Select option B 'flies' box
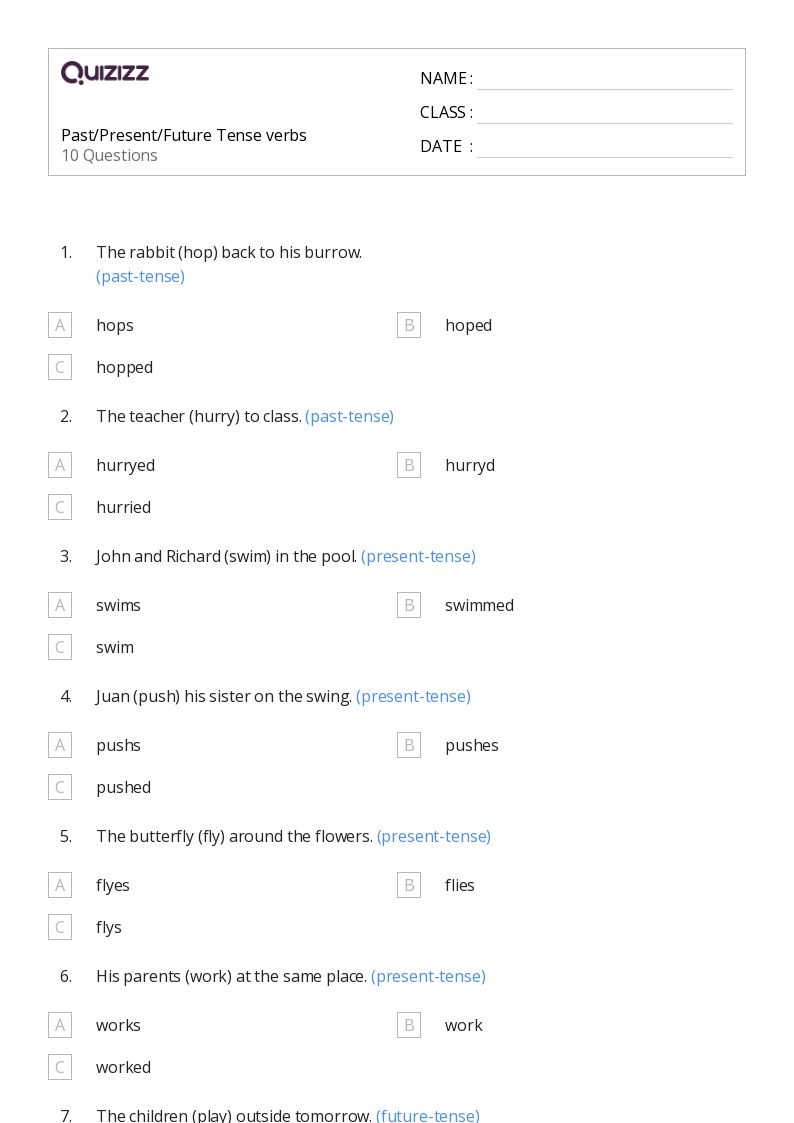794x1123 pixels. point(409,885)
